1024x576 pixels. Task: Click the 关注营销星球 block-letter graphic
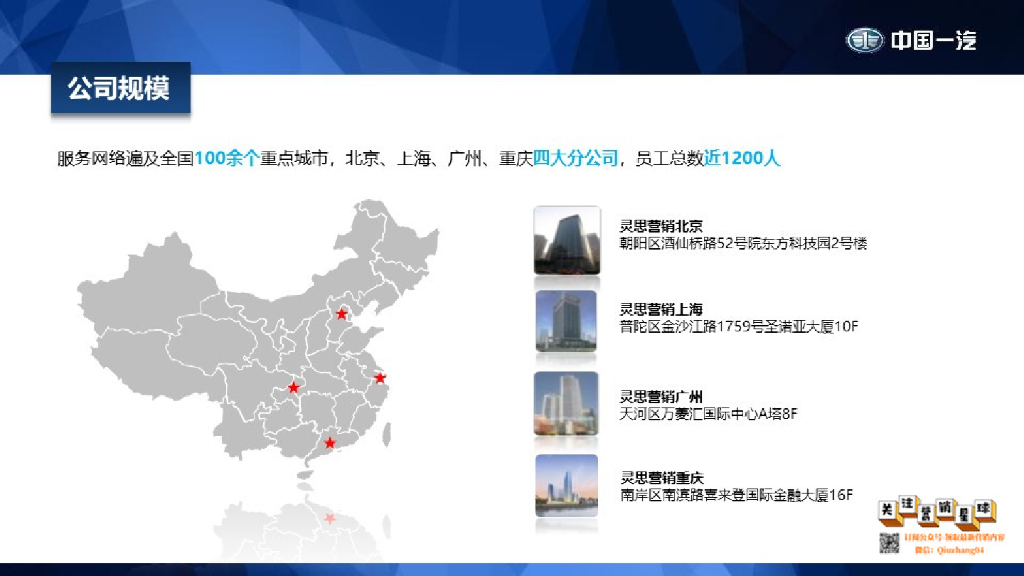click(x=935, y=512)
